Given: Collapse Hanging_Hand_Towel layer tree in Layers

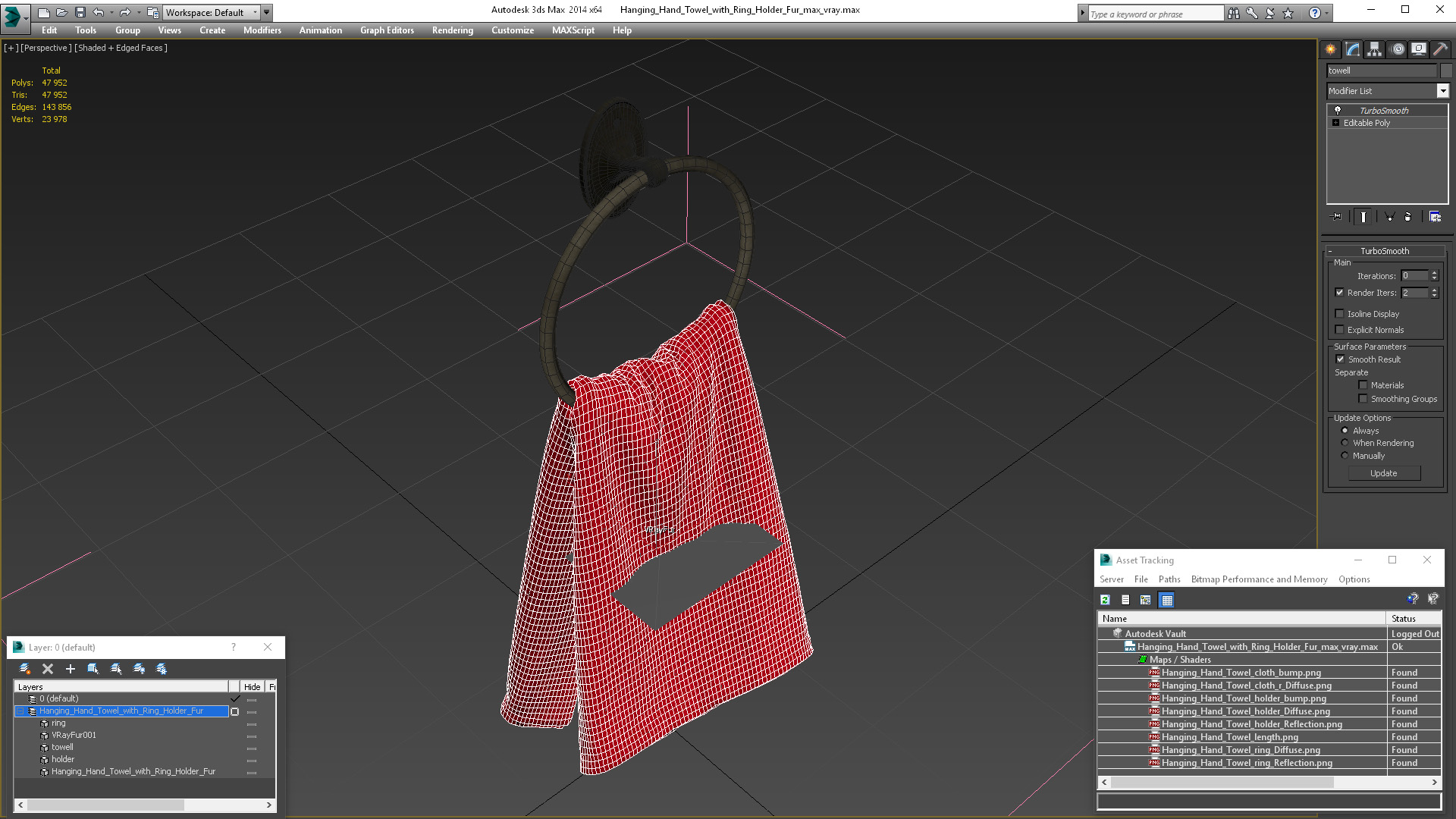Looking at the screenshot, I should point(21,711).
